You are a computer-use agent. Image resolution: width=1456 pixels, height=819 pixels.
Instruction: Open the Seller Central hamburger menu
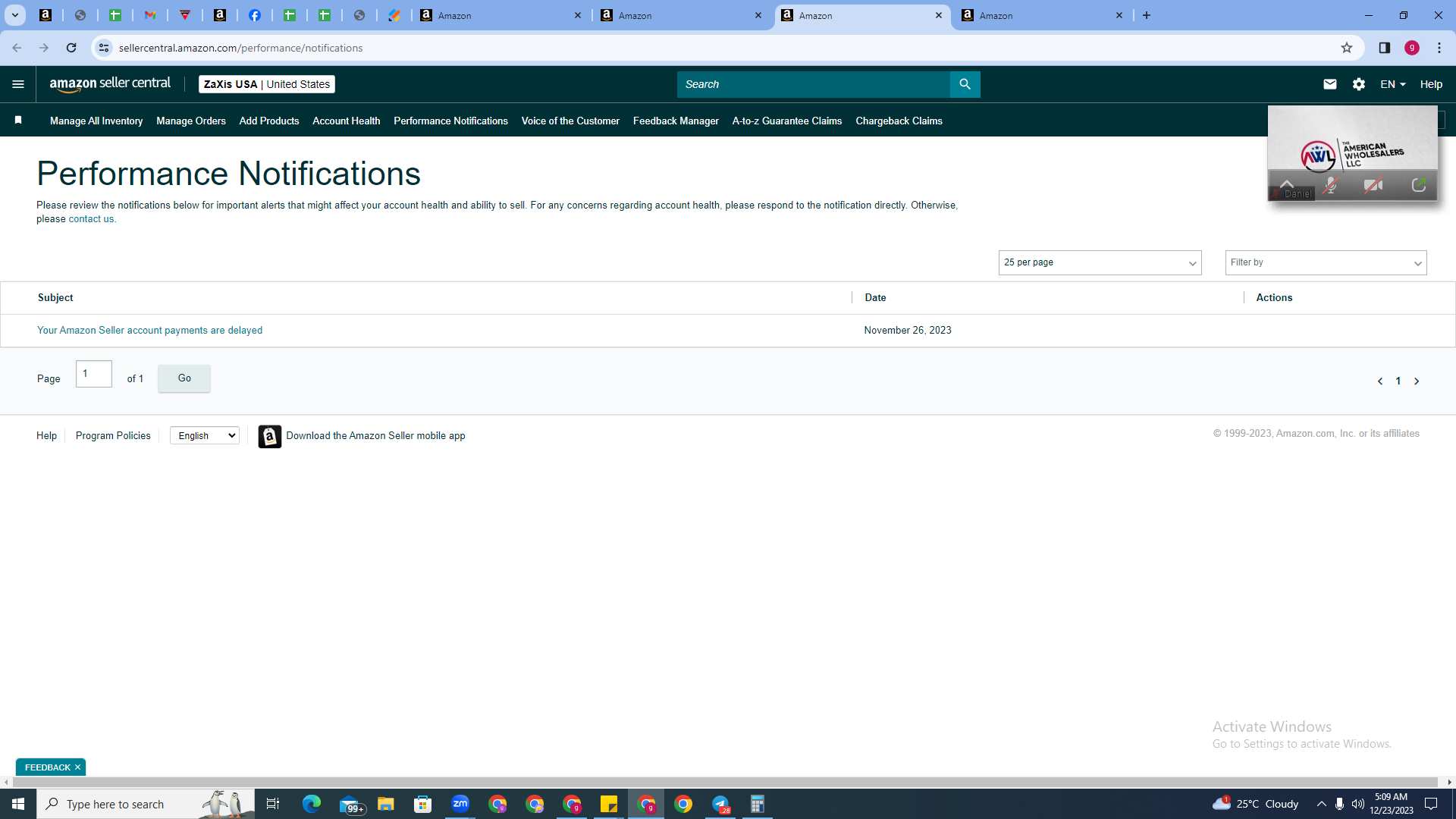18,84
